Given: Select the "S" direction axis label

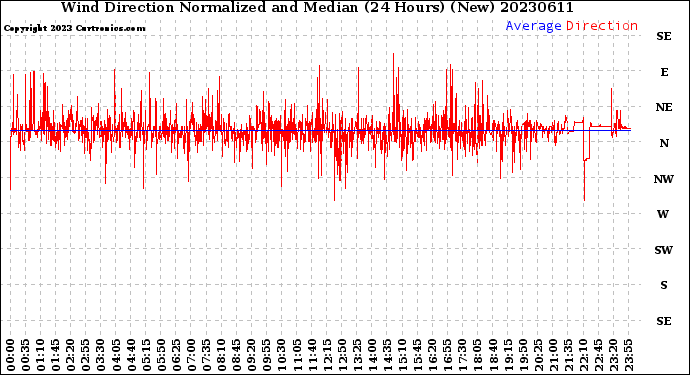Looking at the screenshot, I should [x=664, y=285].
